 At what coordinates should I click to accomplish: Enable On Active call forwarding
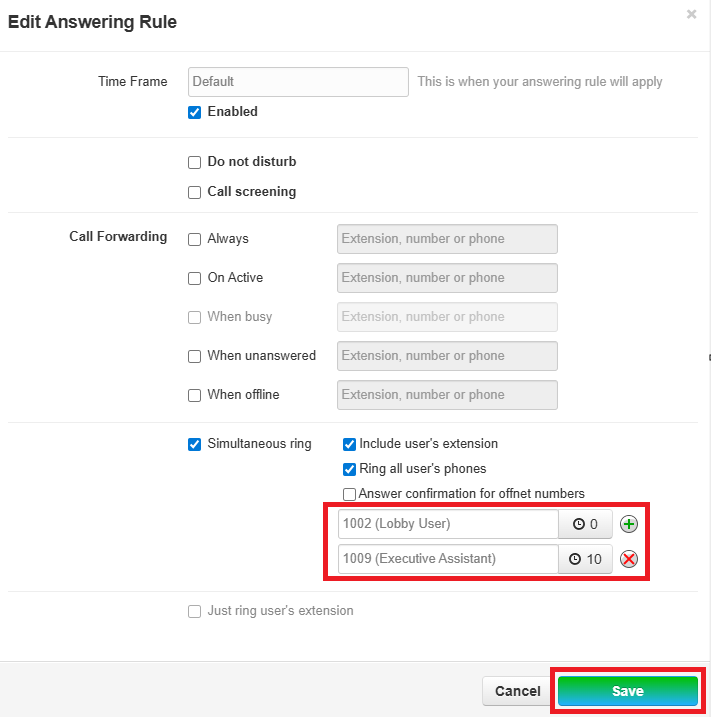pos(195,278)
